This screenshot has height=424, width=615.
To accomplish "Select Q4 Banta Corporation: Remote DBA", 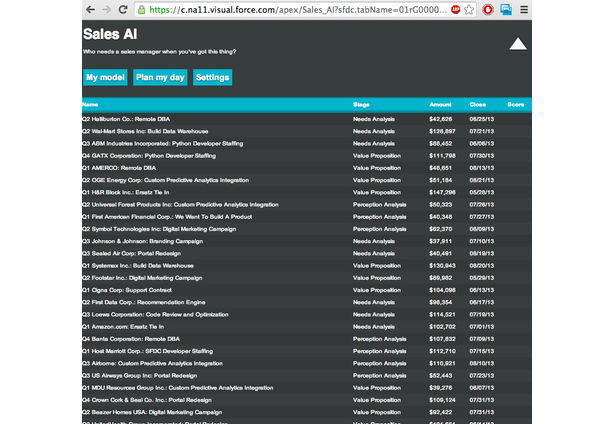I will coord(307,339).
